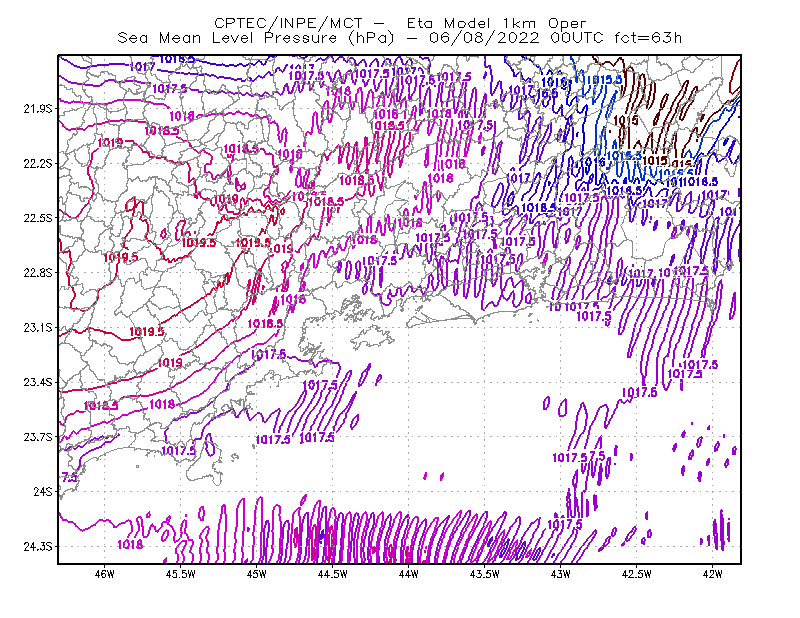Select the 22.8S latitude axis label
Image resolution: width=800 pixels, height=618 pixels.
click(x=38, y=273)
